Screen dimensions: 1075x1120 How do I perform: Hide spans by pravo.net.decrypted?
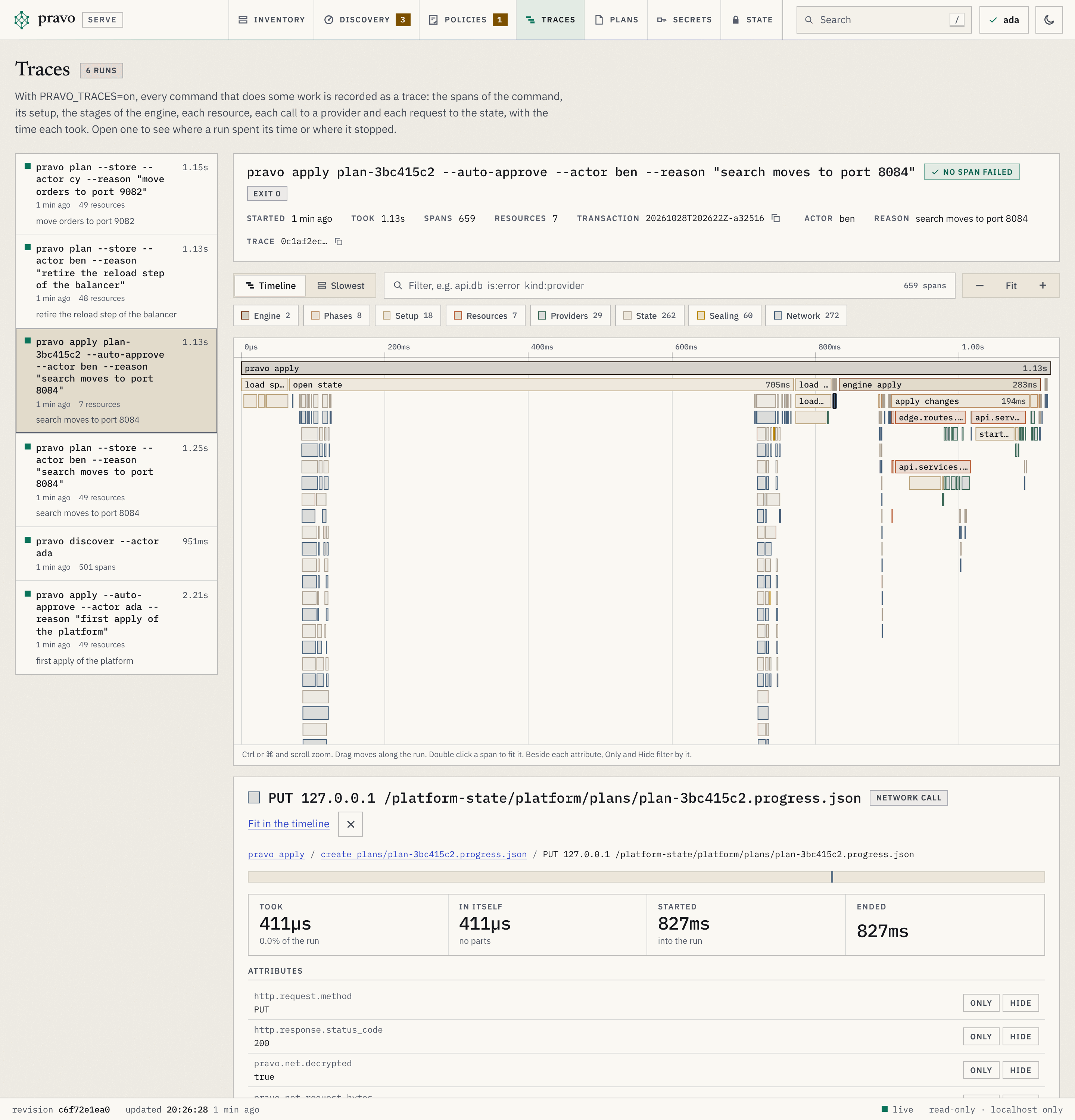tap(1020, 1070)
